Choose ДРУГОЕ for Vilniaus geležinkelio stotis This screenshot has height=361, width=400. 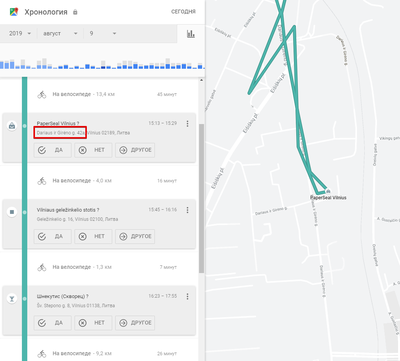coord(135,236)
